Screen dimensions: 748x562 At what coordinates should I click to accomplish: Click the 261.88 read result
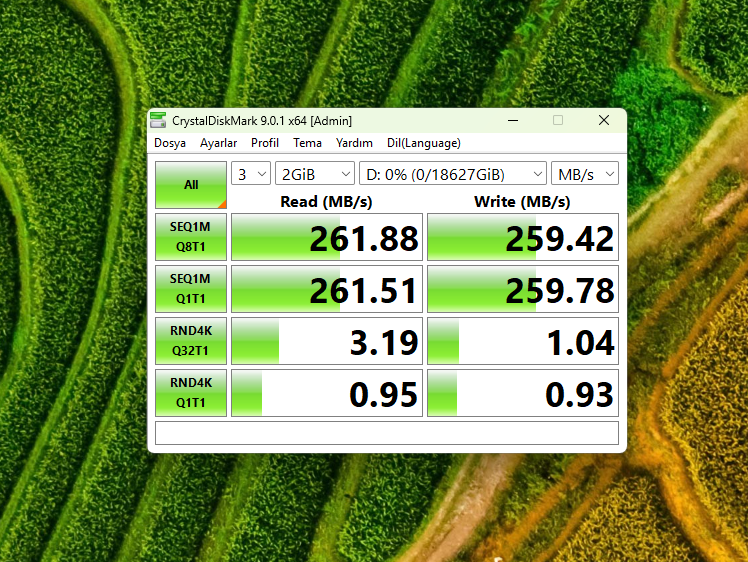point(327,237)
